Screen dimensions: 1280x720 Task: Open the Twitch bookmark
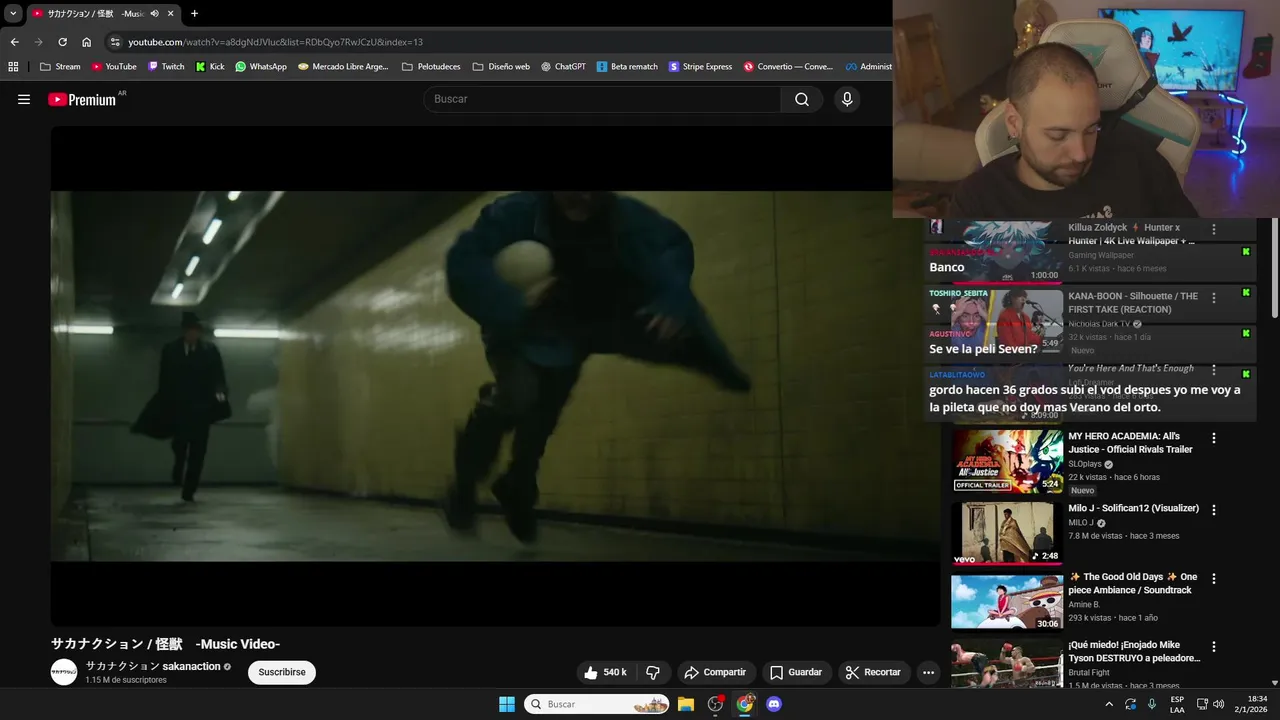point(166,67)
